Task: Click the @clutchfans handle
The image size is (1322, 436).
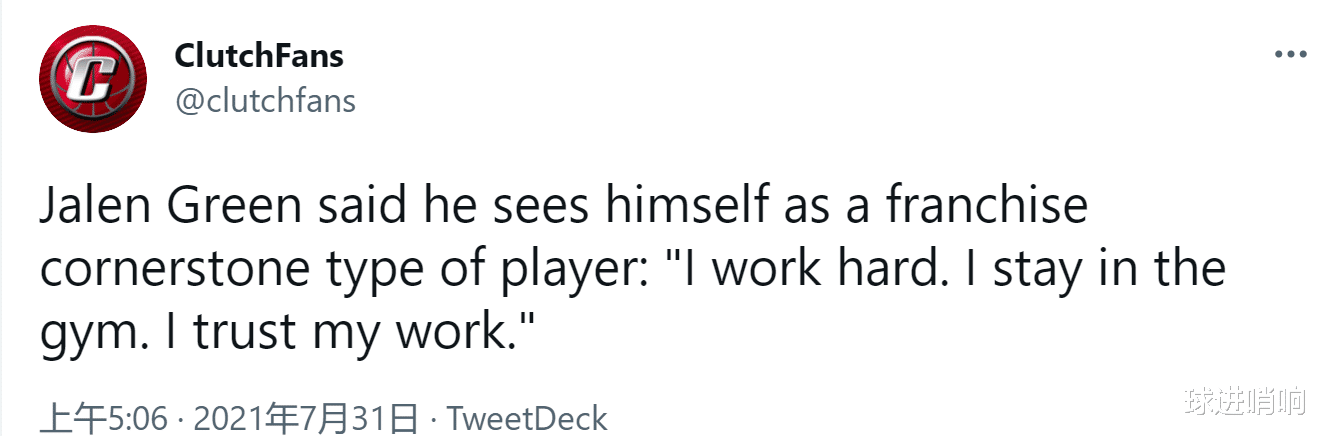Action: point(265,100)
